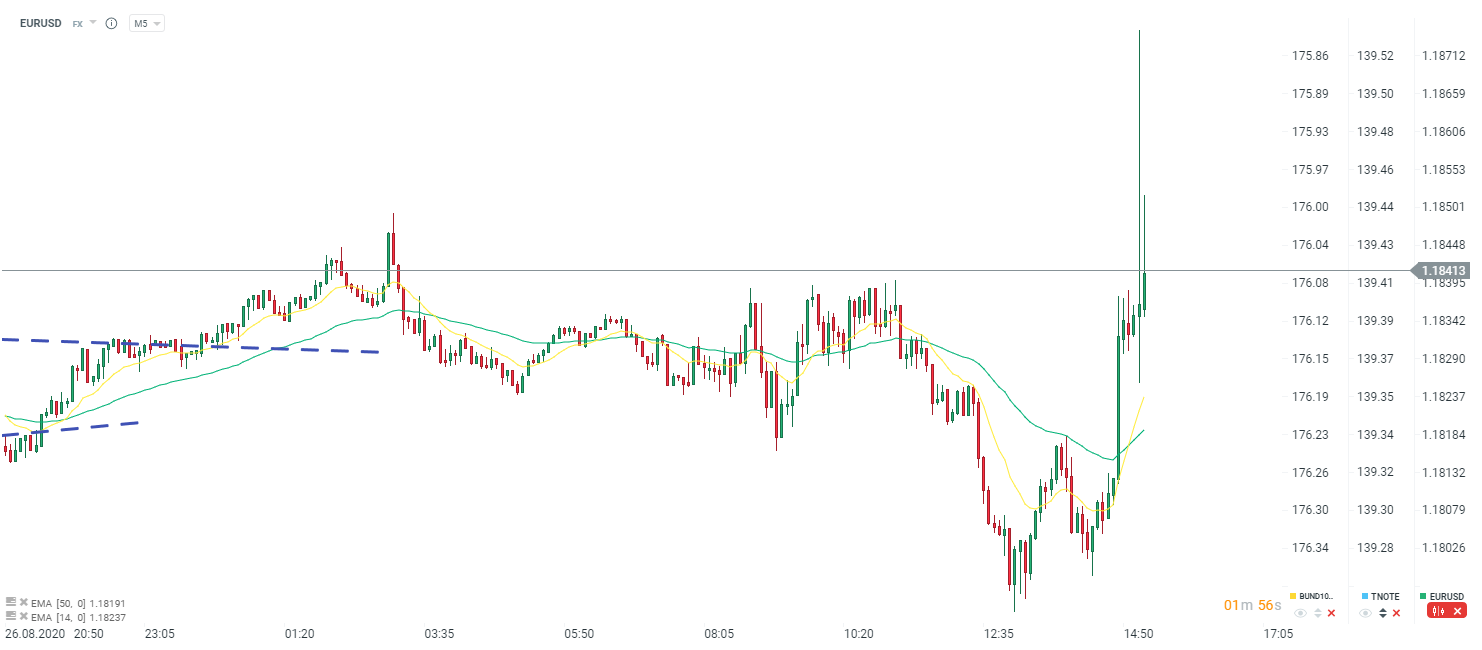Viewport: 1482px width, 650px height.
Task: Expand the M5 timeframe dropdown
Action: pos(147,23)
